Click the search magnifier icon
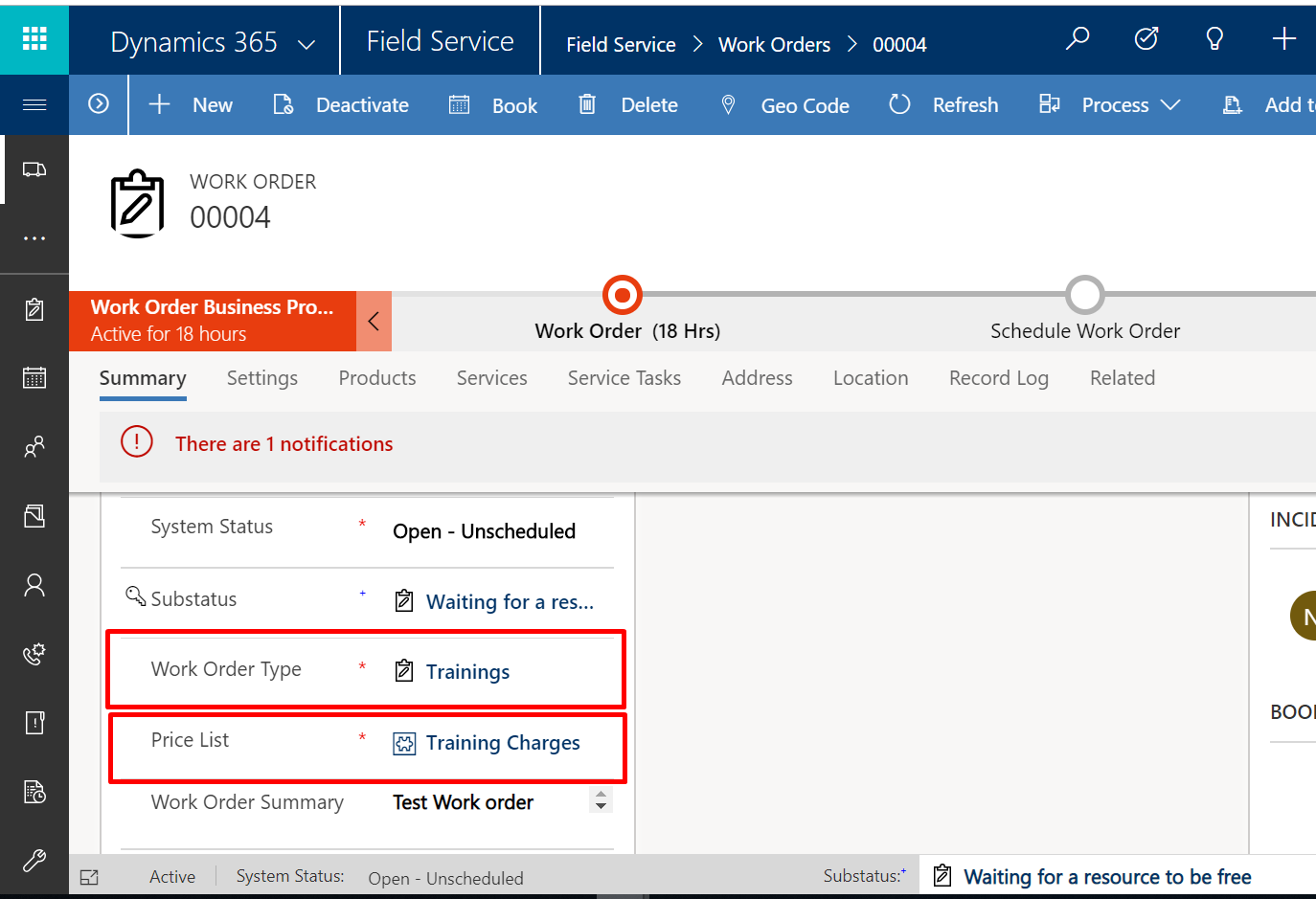This screenshot has width=1316, height=899. click(1078, 38)
